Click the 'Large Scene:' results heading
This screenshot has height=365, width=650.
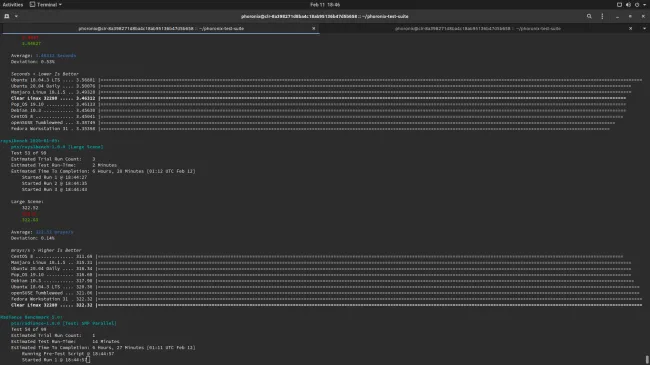point(27,202)
